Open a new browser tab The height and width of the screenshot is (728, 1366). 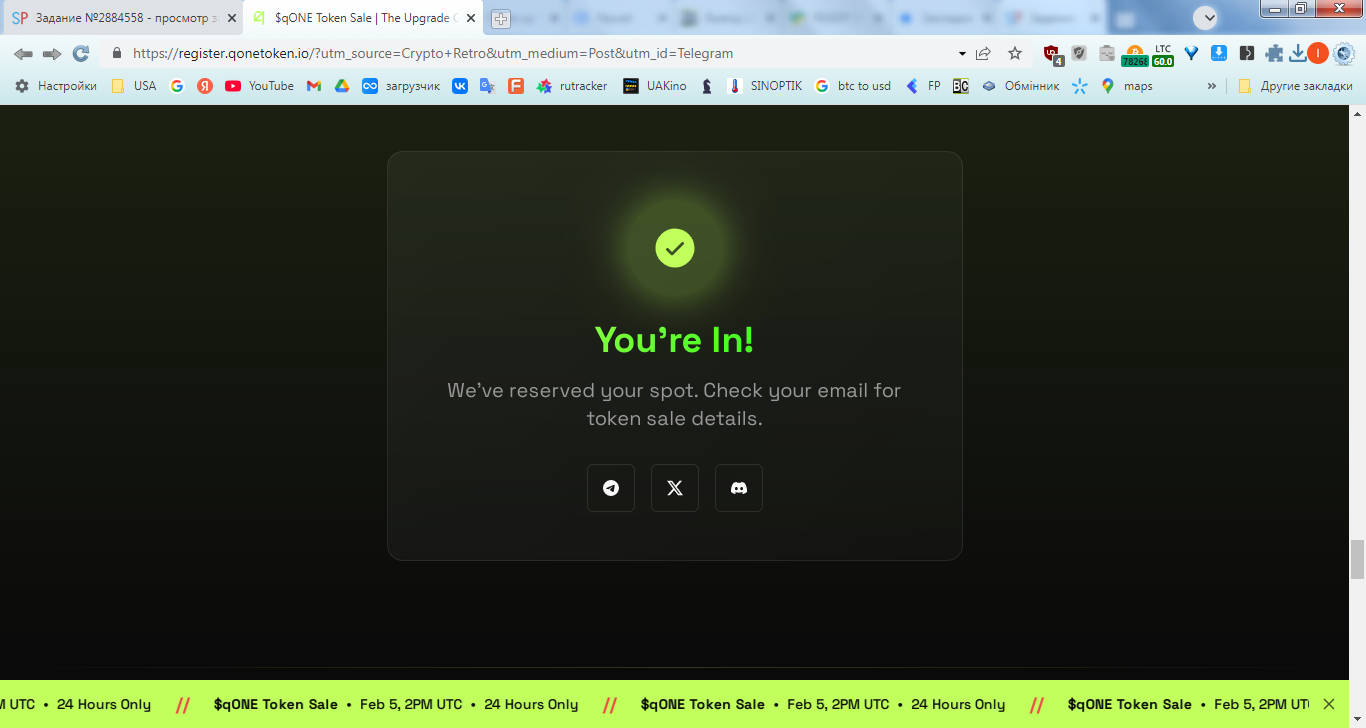click(x=501, y=19)
